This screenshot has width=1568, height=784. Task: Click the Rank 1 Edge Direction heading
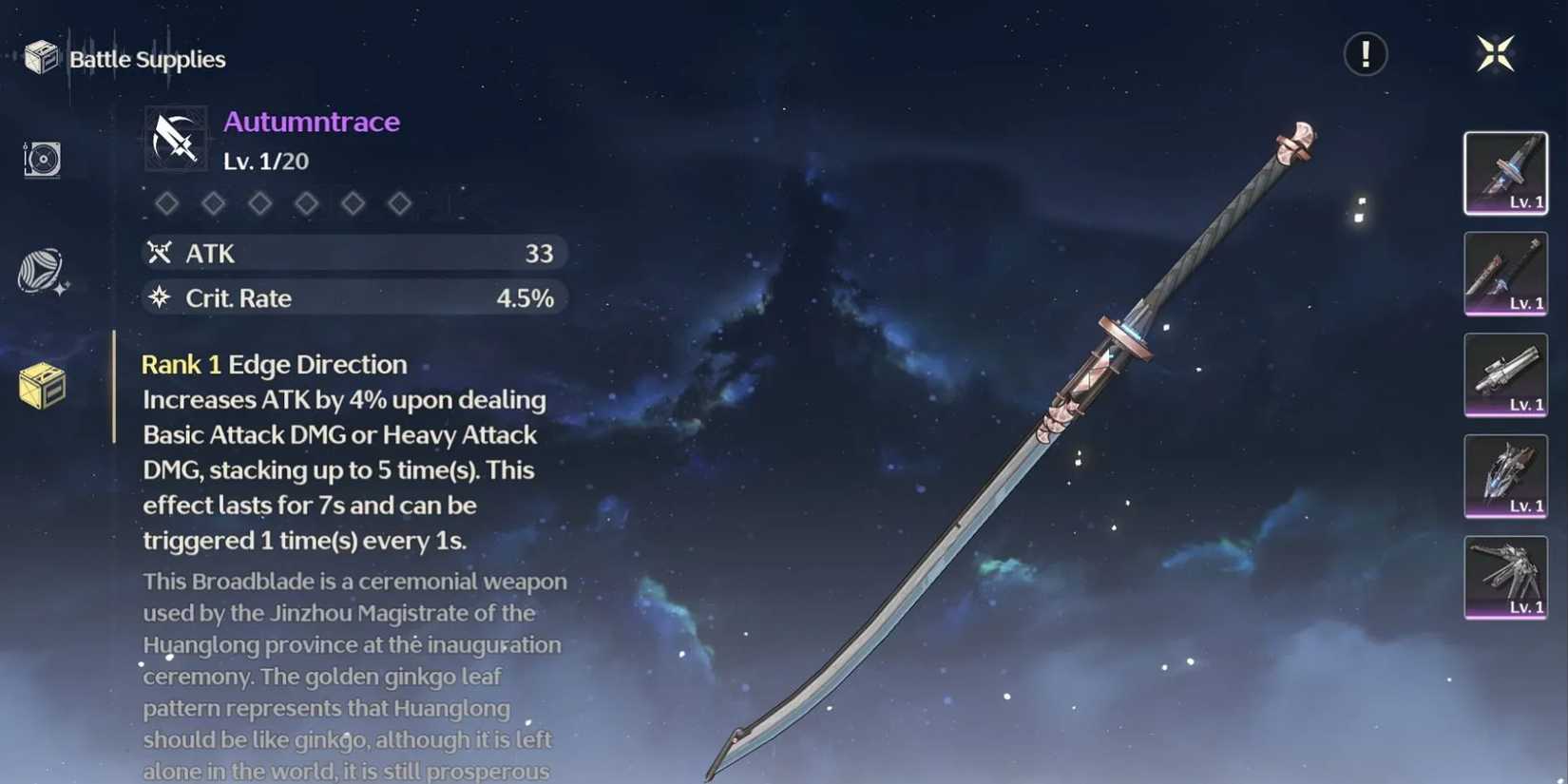(x=275, y=364)
